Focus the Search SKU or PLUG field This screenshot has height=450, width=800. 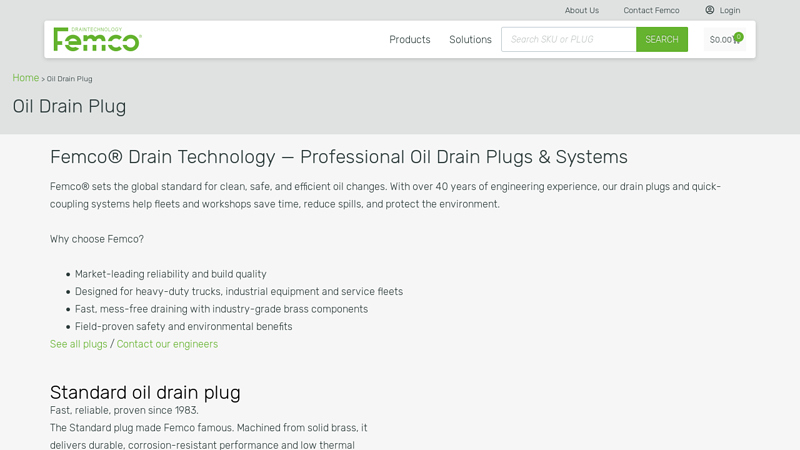pos(568,39)
